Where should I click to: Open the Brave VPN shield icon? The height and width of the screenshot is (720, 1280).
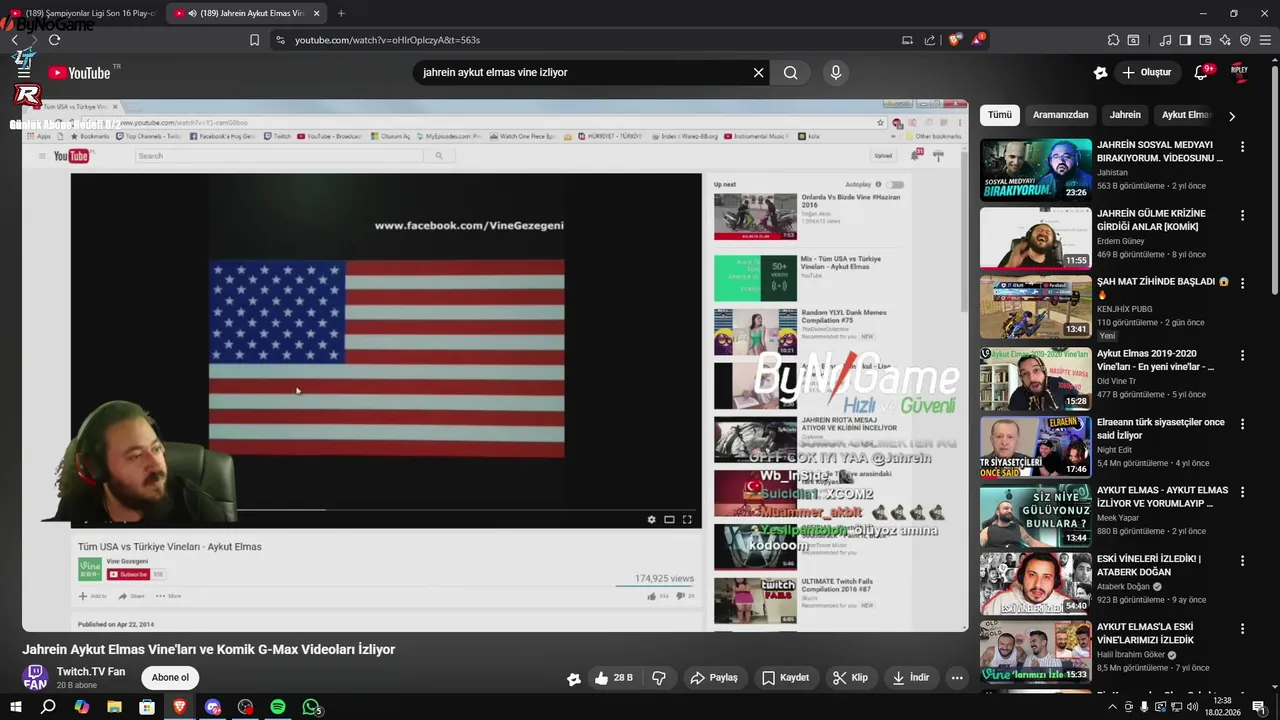pyautogui.click(x=1245, y=40)
